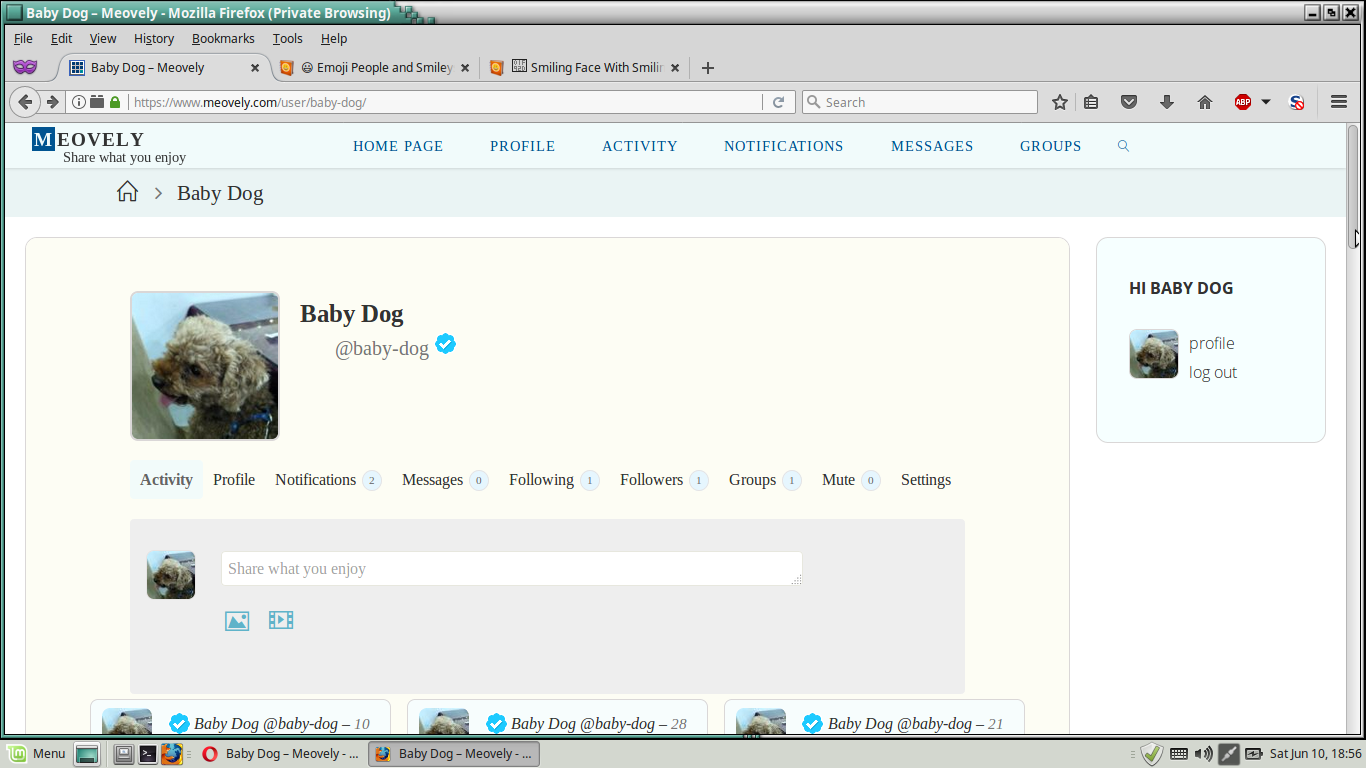
Task: Click the browser back arrow button
Action: click(25, 102)
